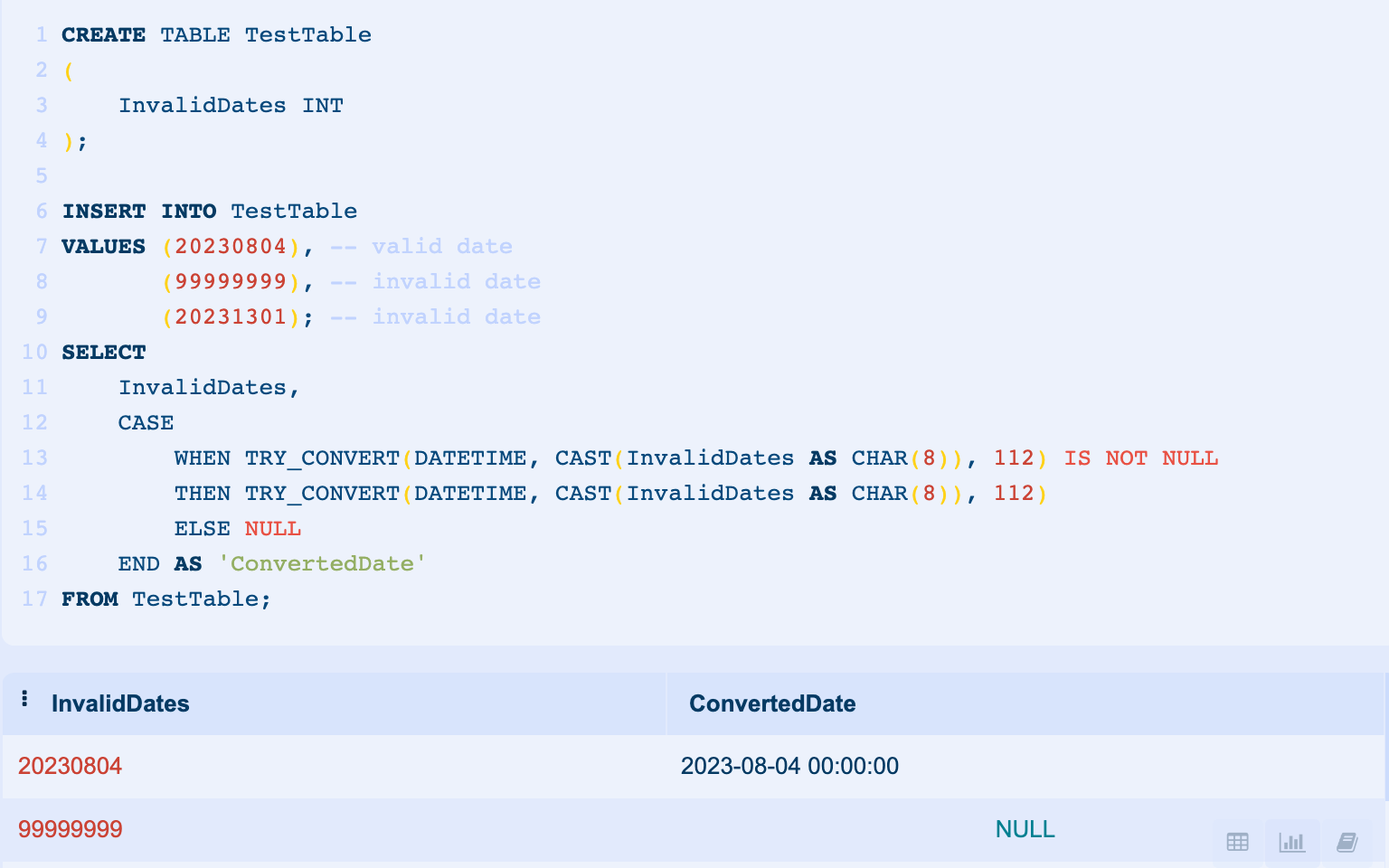Click the ELSE NULL line
The height and width of the screenshot is (868, 1389).
(238, 528)
